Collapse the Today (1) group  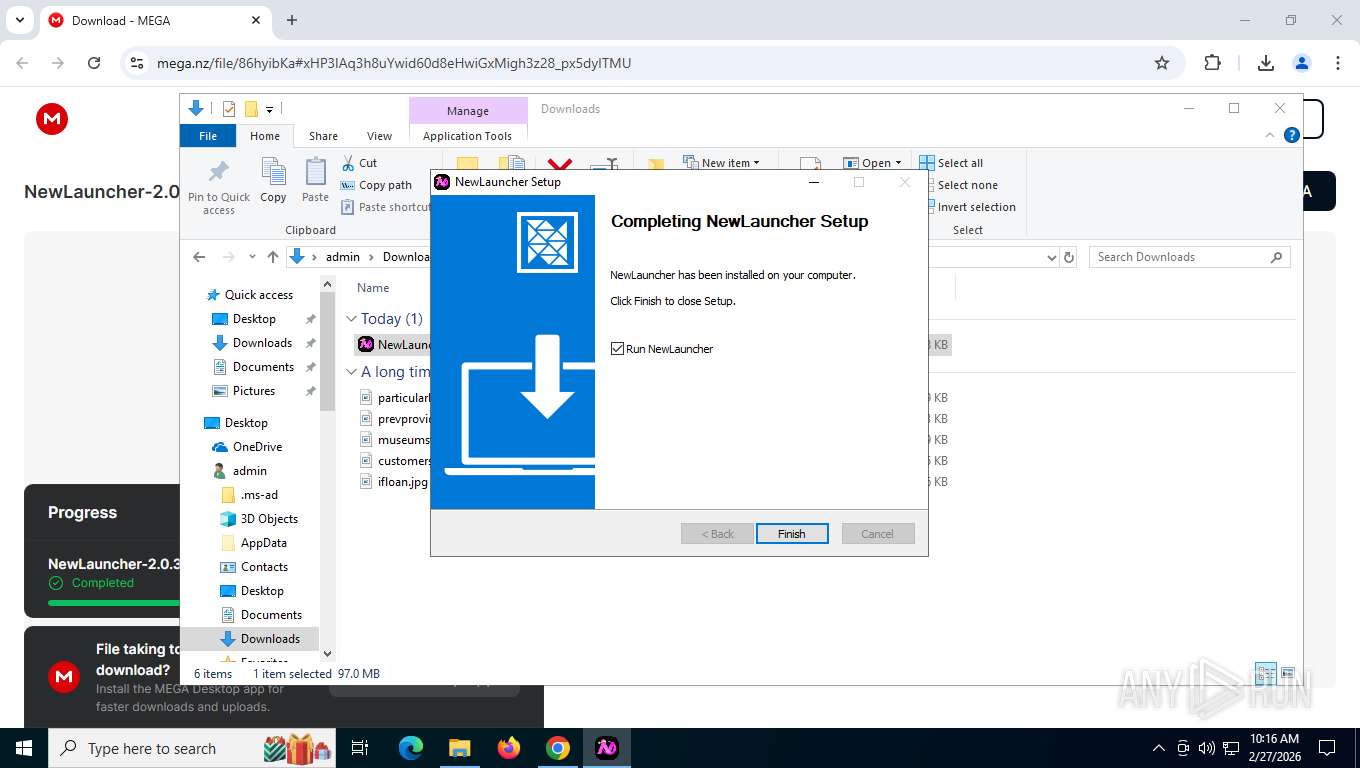point(351,319)
